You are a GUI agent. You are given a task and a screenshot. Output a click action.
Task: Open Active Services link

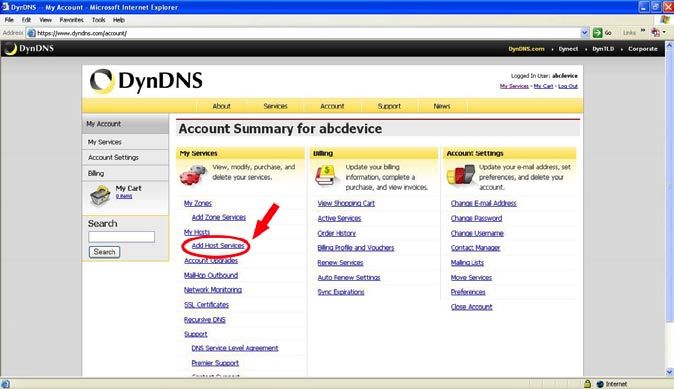(x=339, y=218)
